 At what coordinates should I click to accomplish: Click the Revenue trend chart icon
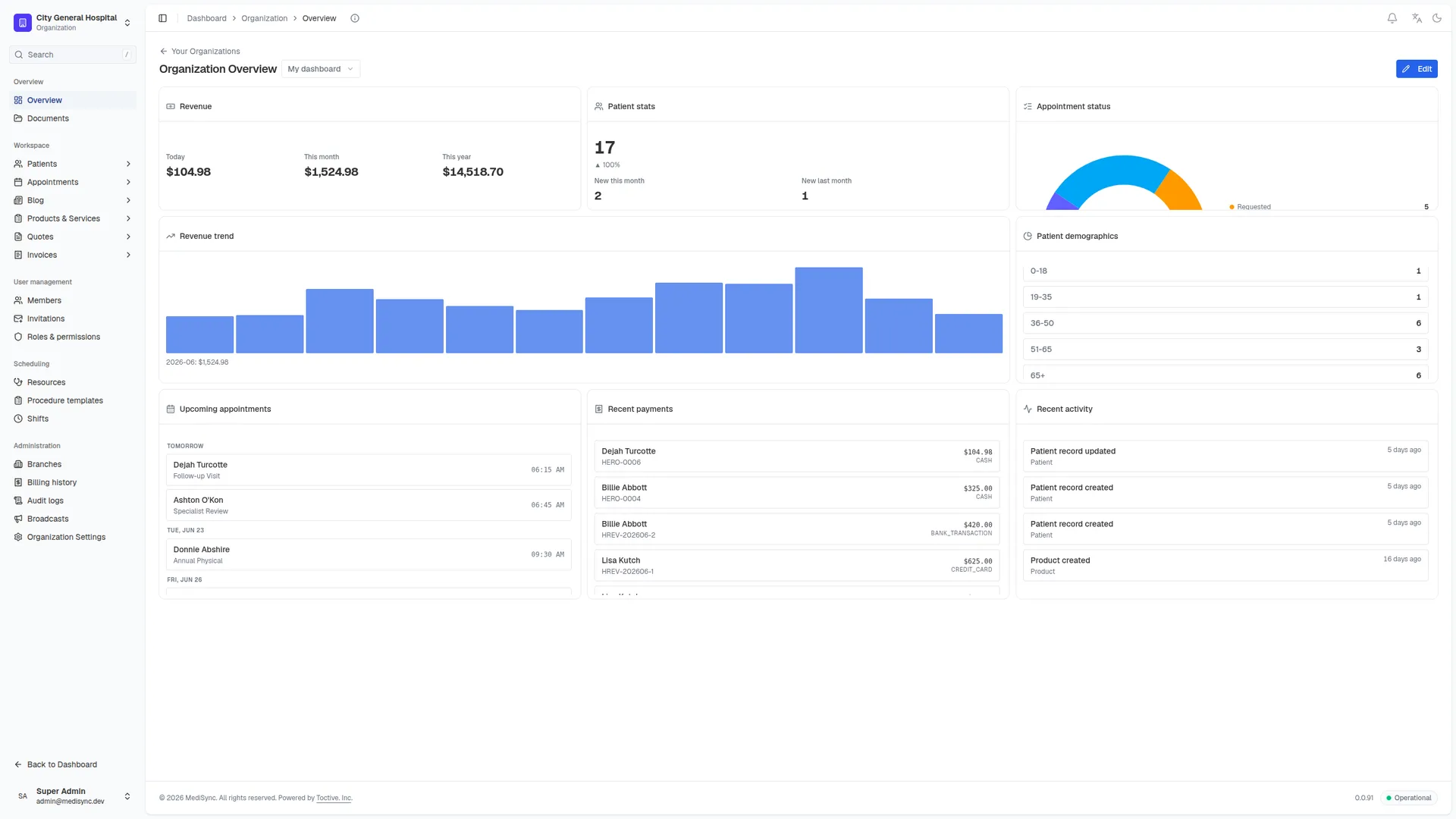171,236
